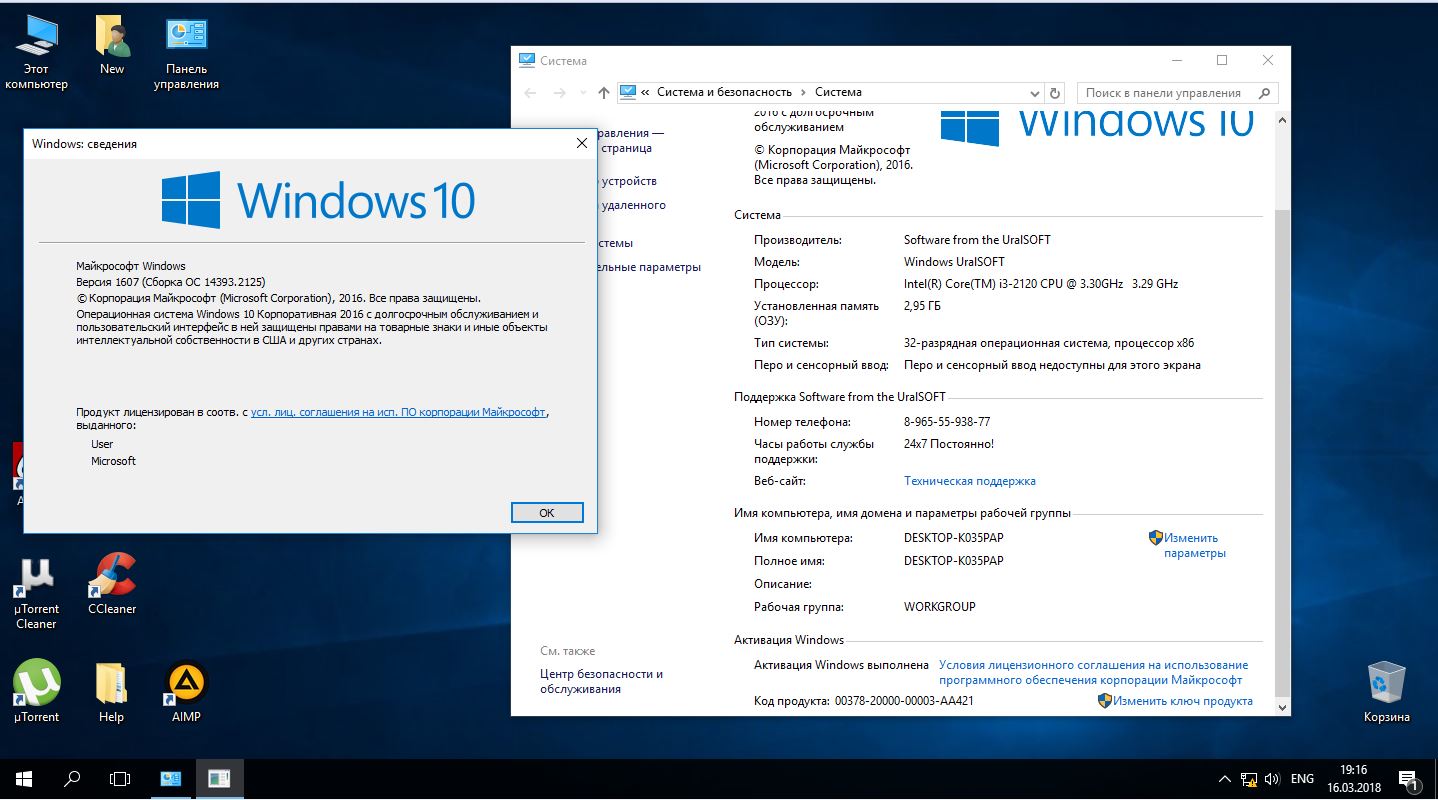The height and width of the screenshot is (800, 1438).
Task: Open the taskbar clock showing 19:16
Action: tap(1353, 779)
